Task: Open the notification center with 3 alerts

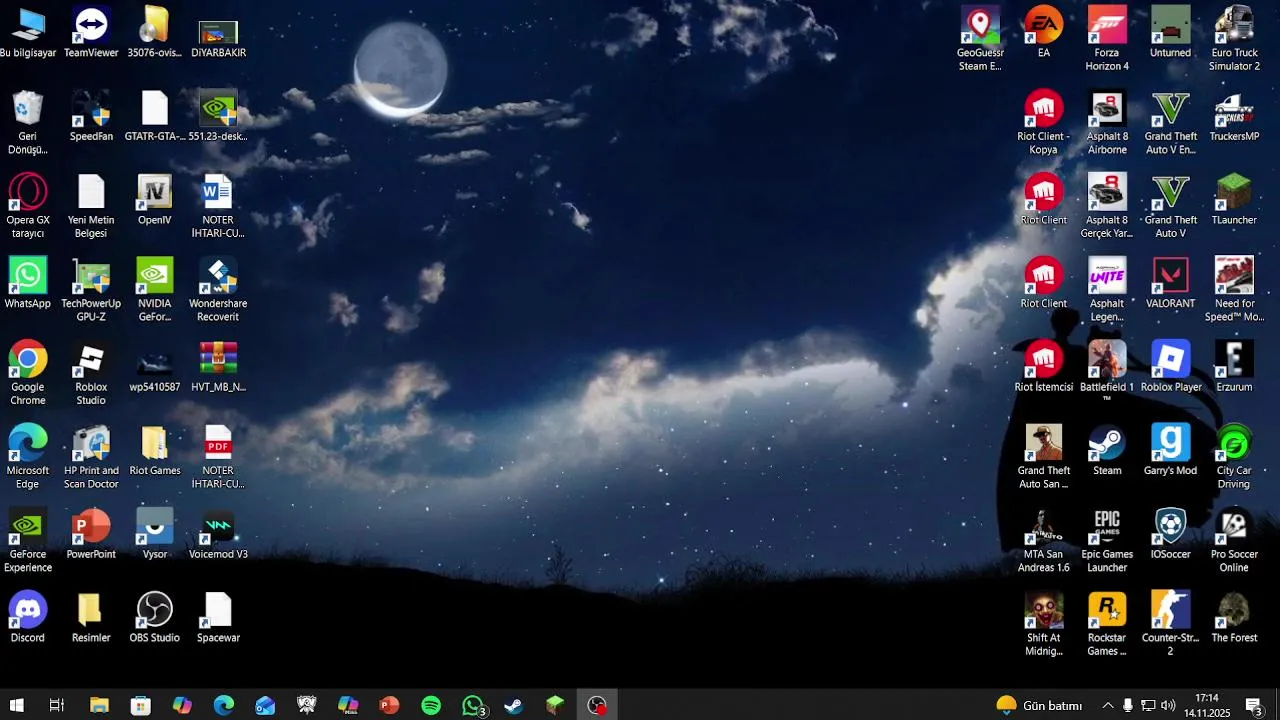Action: coord(1254,706)
